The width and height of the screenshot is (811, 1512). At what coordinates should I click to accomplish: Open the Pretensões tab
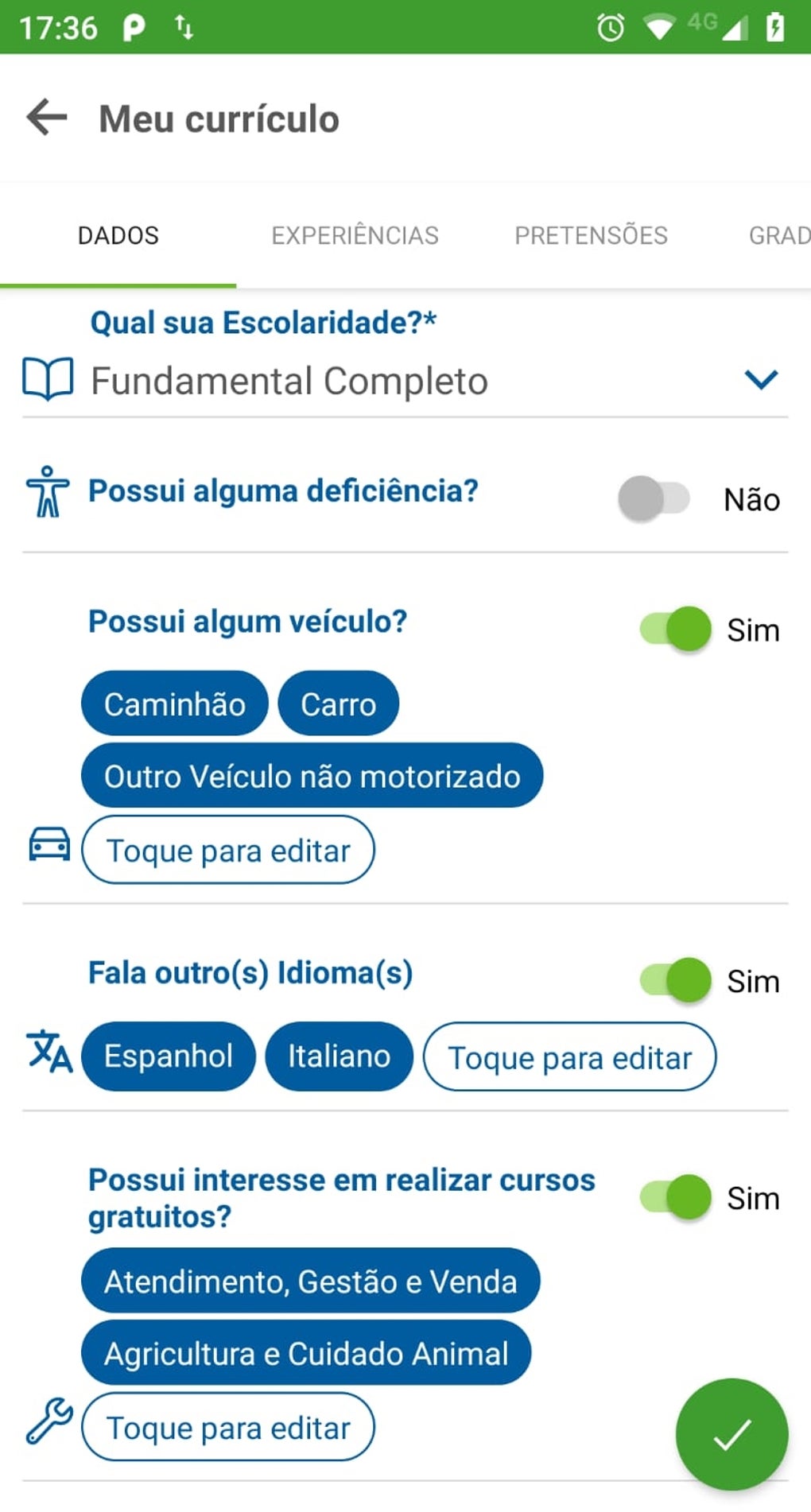591,235
